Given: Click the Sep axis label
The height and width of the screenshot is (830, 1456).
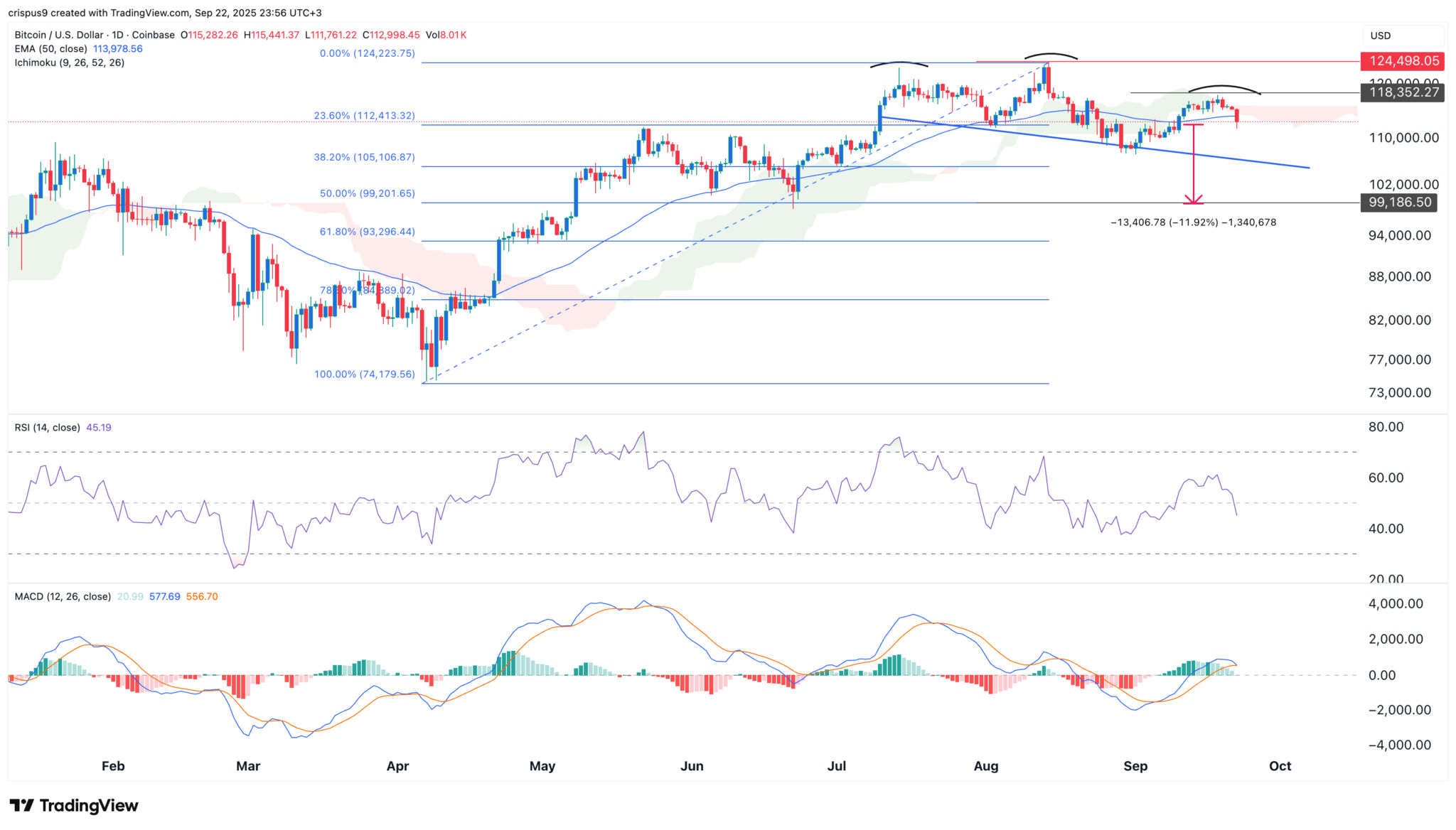Looking at the screenshot, I should [1135, 766].
